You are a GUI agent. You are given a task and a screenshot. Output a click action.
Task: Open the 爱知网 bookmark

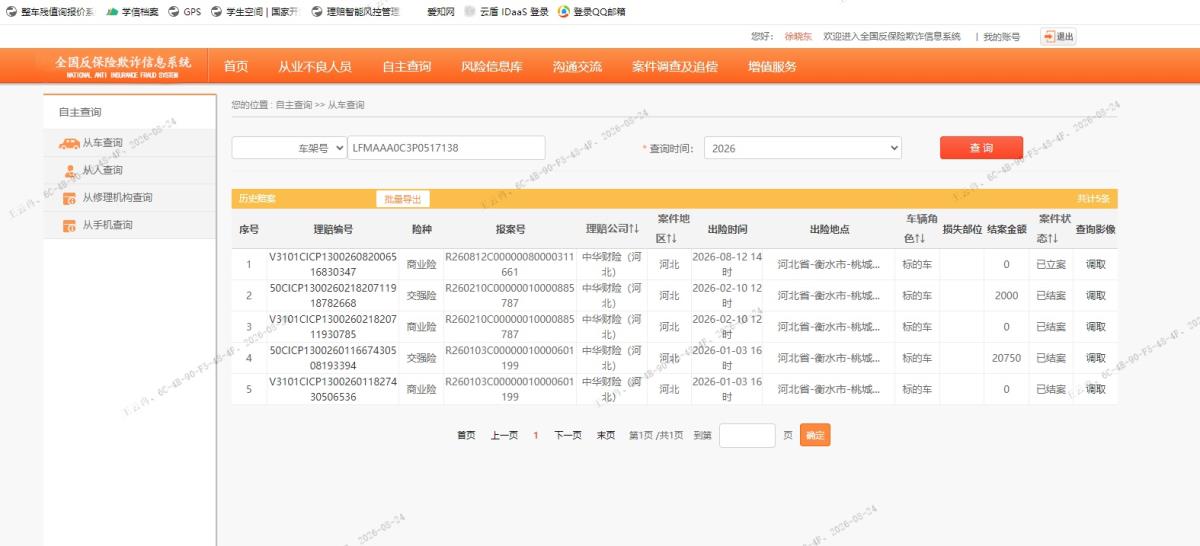point(441,11)
